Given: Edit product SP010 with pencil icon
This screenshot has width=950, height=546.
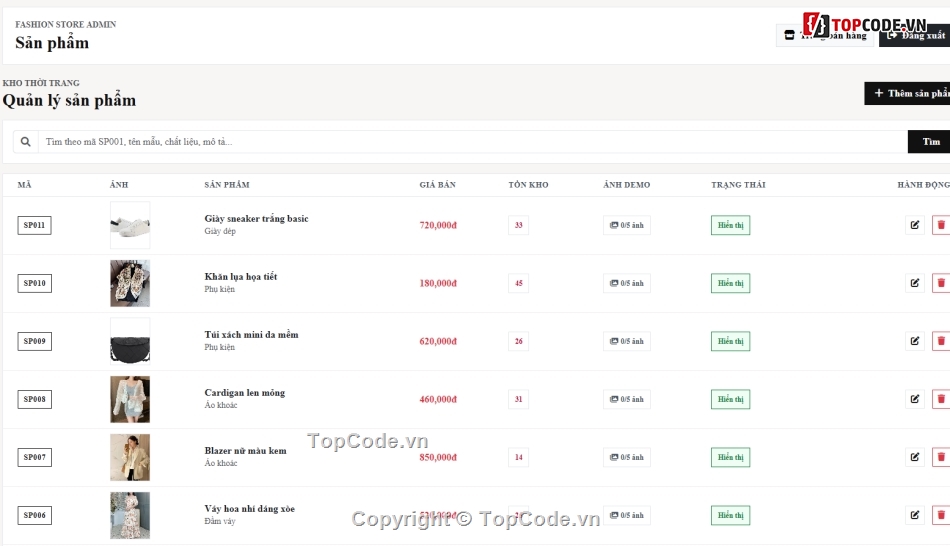Looking at the screenshot, I should tap(915, 283).
